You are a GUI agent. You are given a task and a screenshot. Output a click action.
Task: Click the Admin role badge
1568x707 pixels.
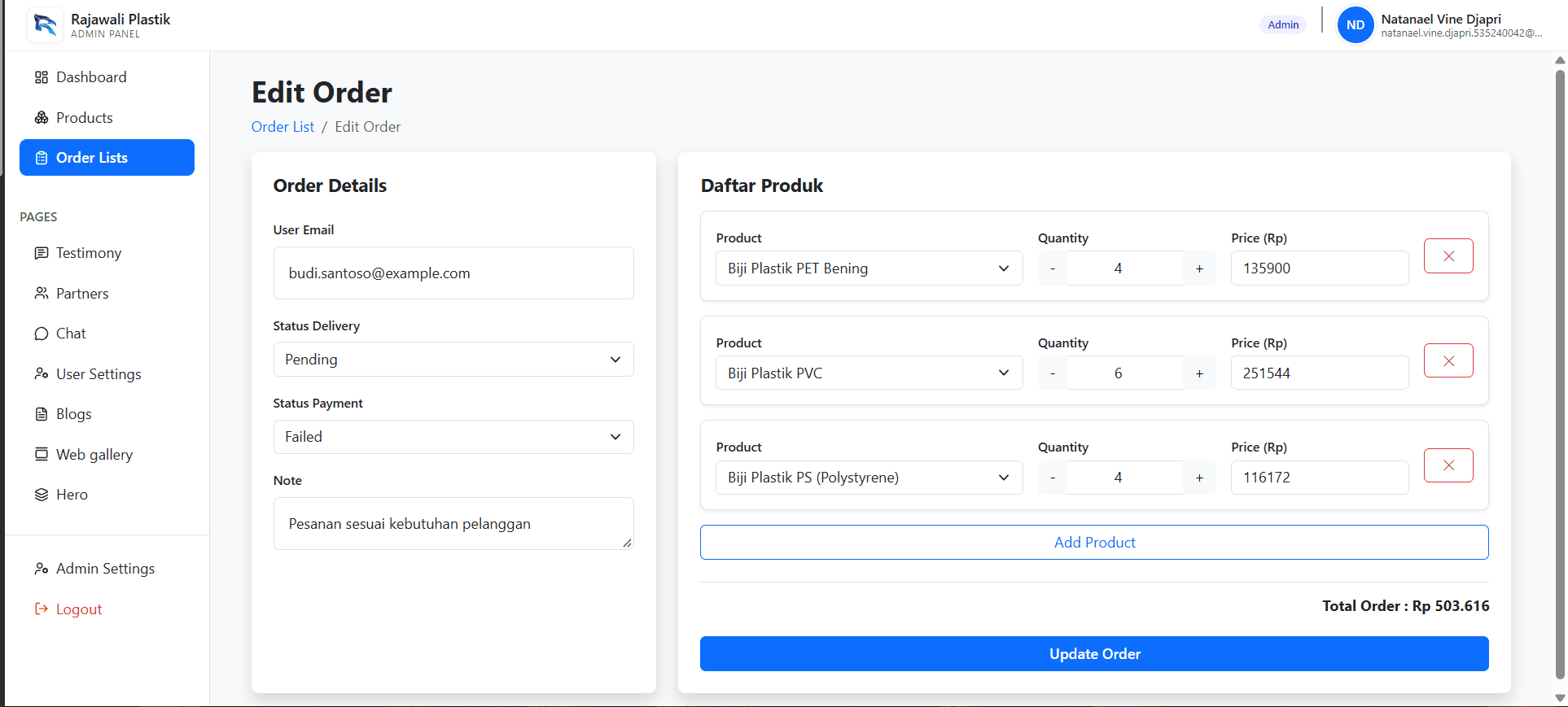[x=1283, y=25]
